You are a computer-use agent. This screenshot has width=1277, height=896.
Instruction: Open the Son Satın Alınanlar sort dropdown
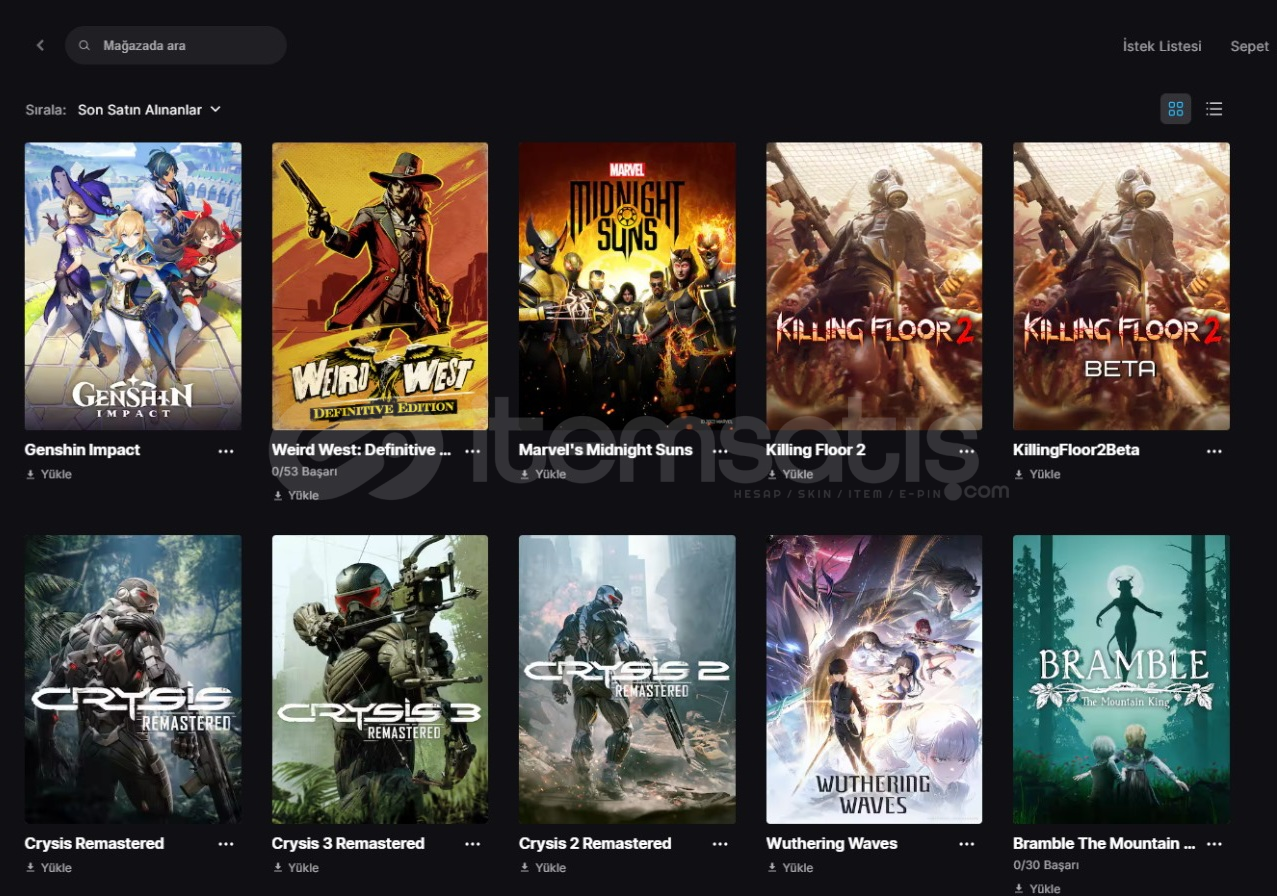tap(149, 109)
